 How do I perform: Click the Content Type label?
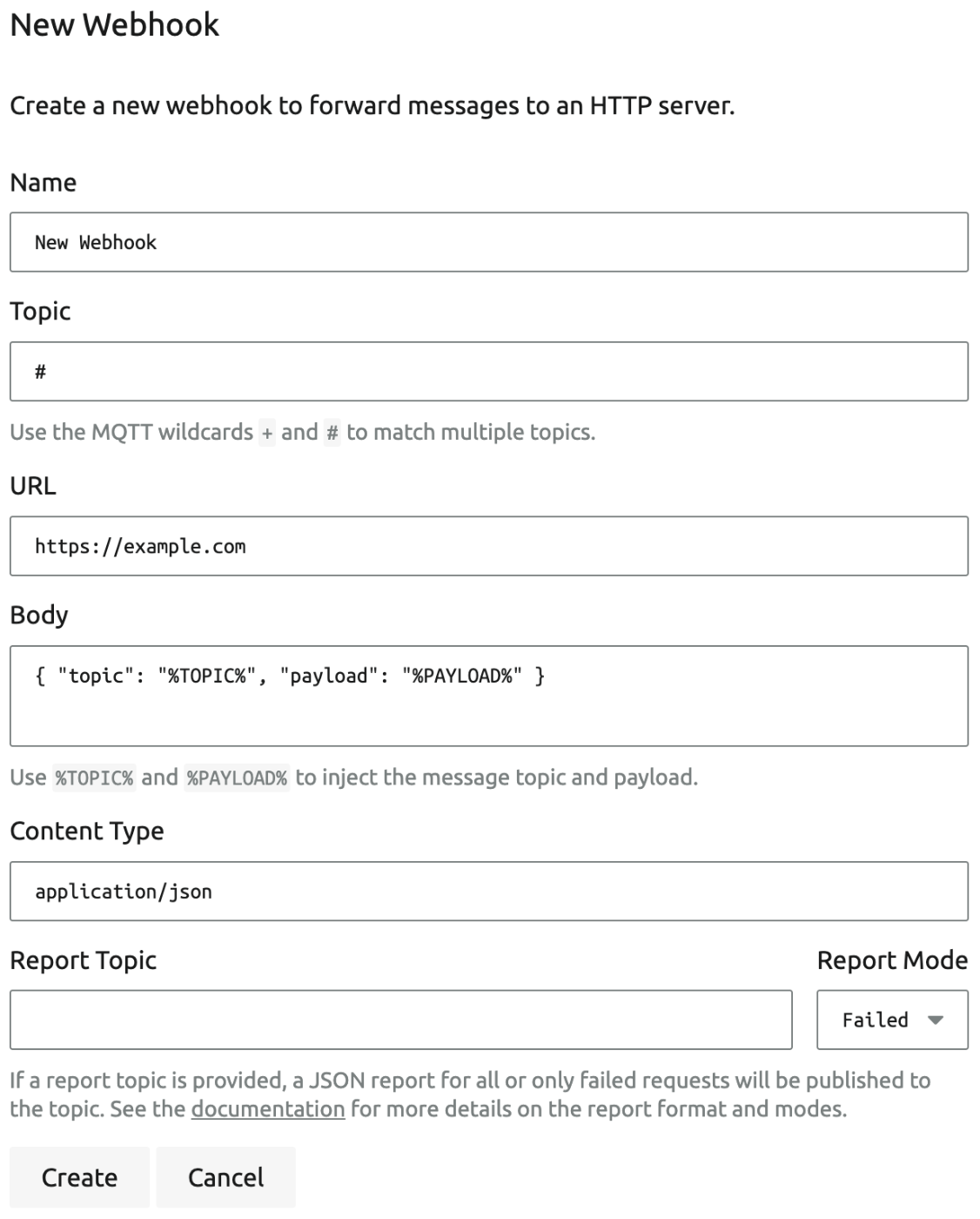(87, 832)
